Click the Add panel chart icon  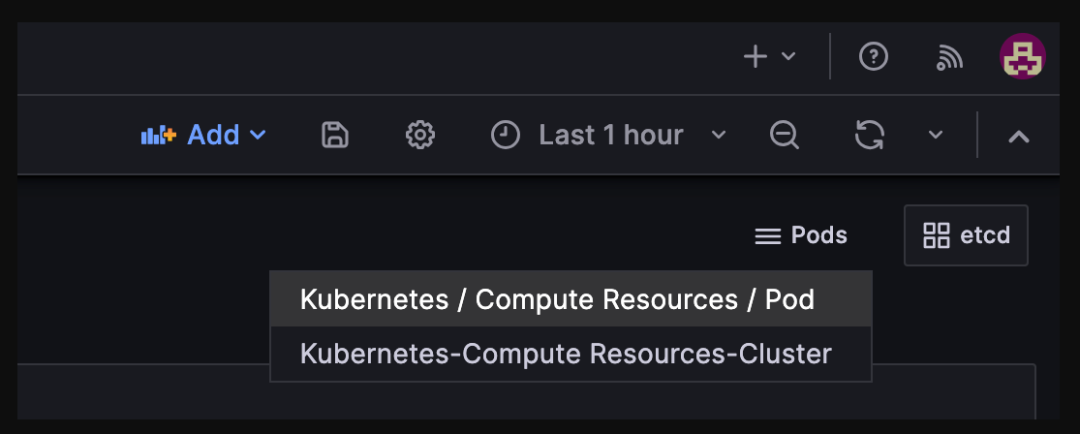[x=158, y=135]
